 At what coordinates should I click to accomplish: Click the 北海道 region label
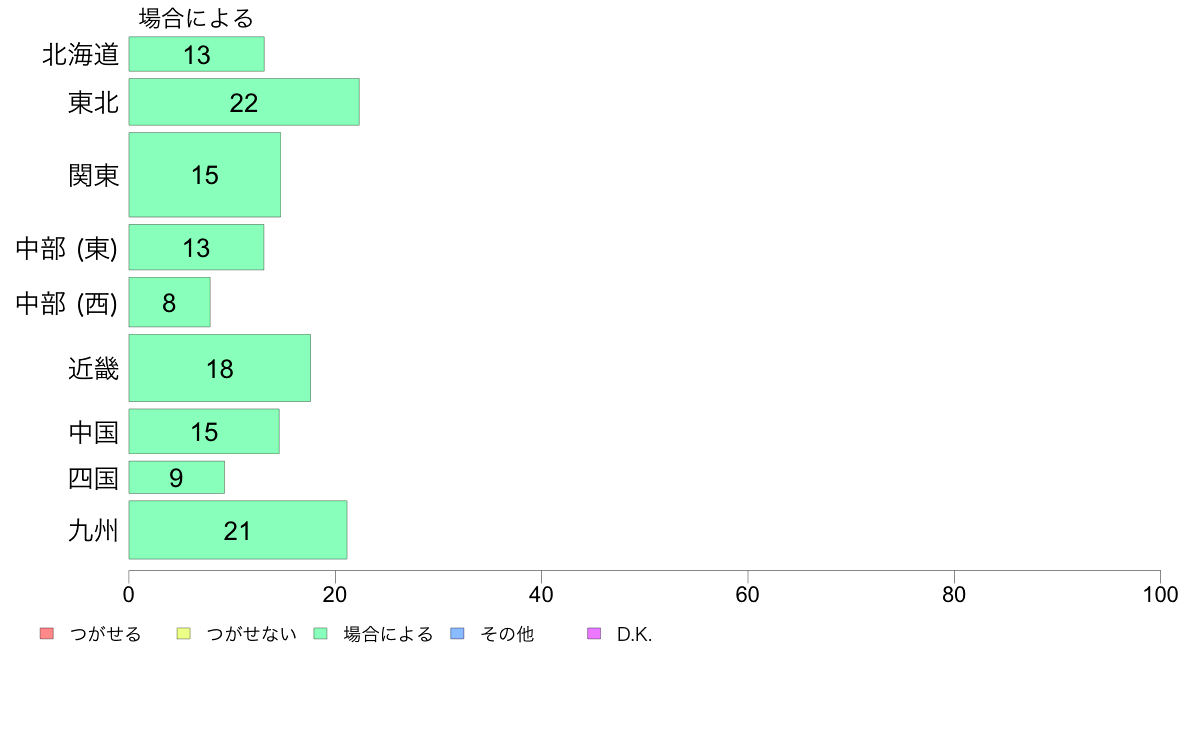click(80, 55)
